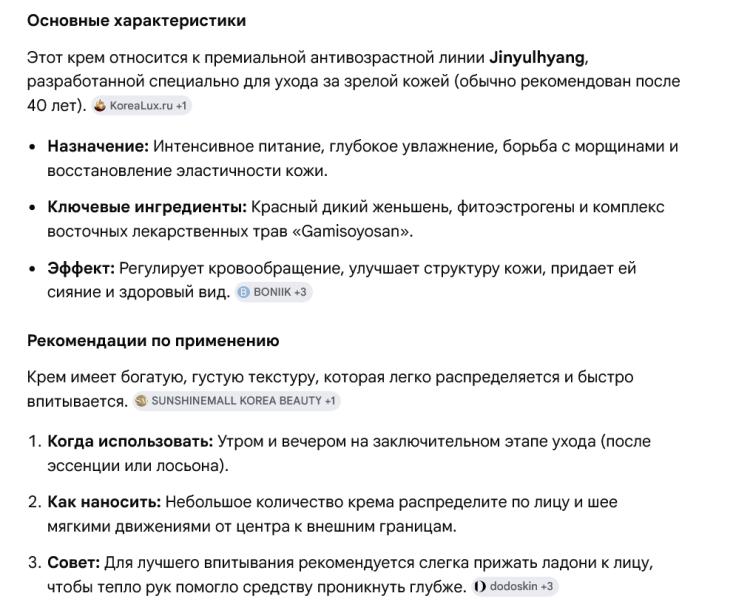The image size is (750, 613).
Task: Expand the +1 sources beside KoreaLux.ru
Action: [182, 105]
